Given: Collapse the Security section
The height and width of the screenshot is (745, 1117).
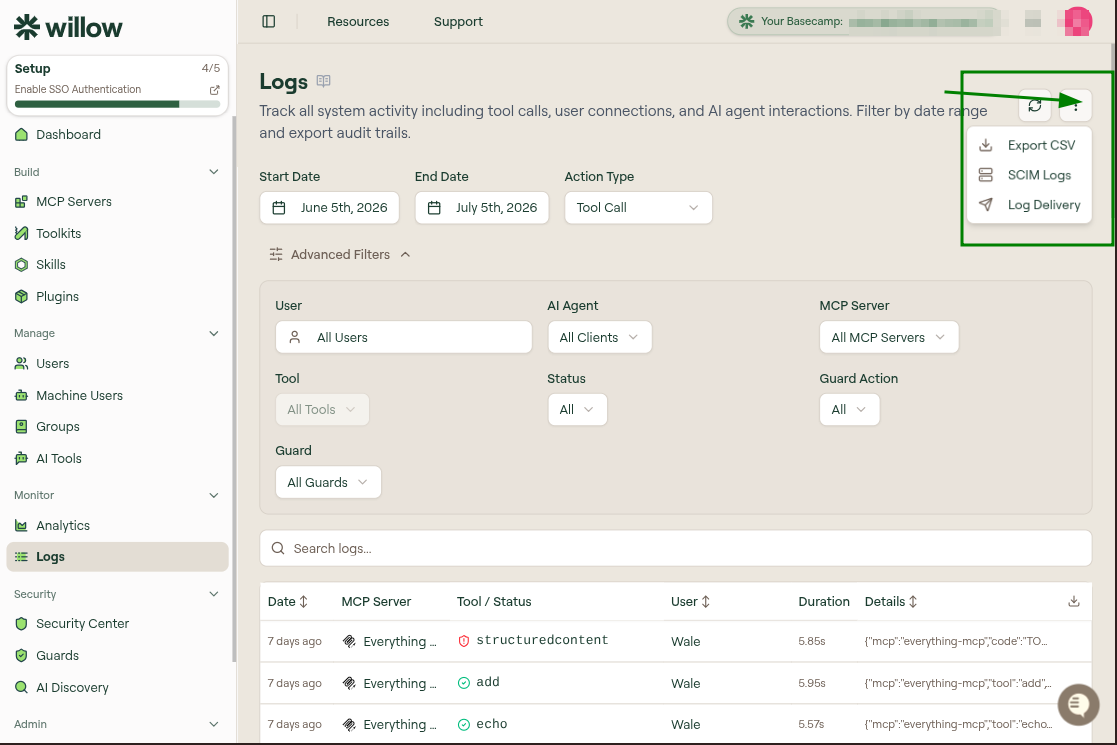Looking at the screenshot, I should 214,594.
